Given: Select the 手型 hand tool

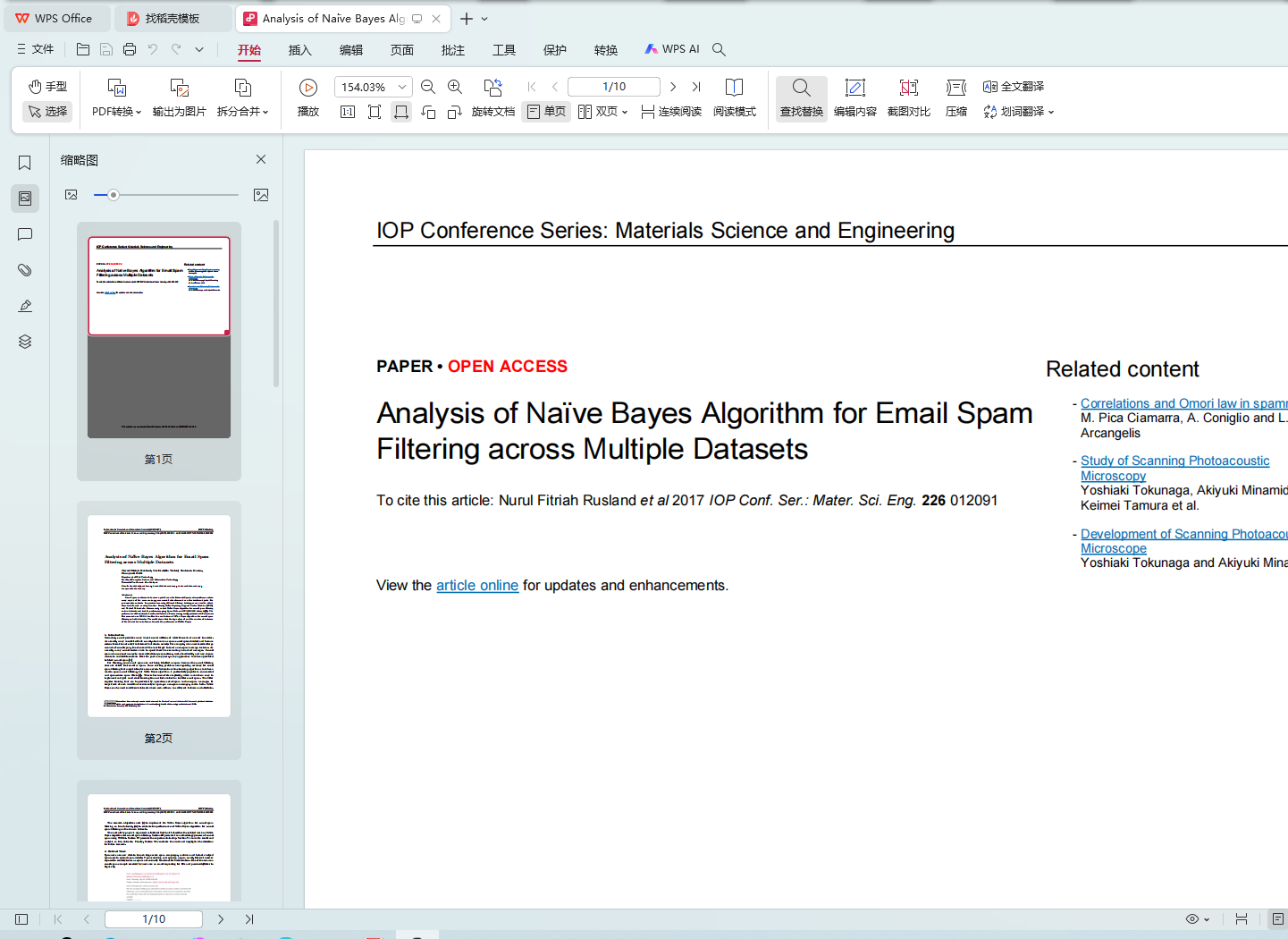Looking at the screenshot, I should pyautogui.click(x=47, y=87).
